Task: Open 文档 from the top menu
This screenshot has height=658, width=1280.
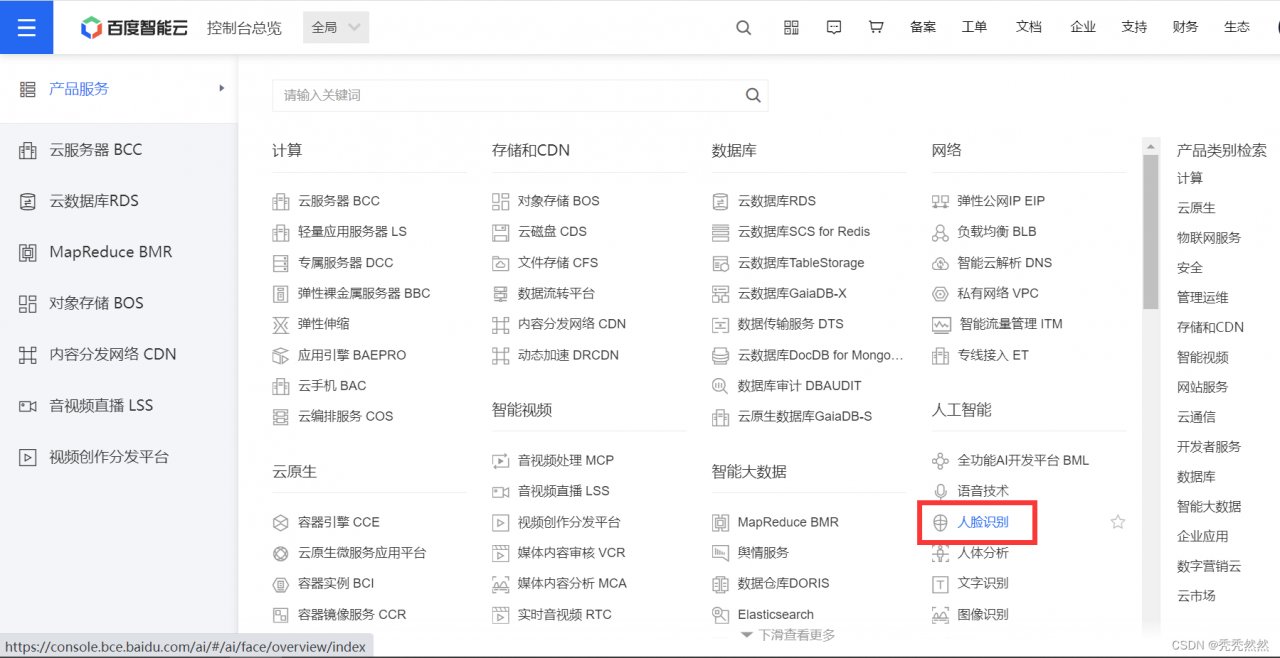Action: click(1029, 27)
